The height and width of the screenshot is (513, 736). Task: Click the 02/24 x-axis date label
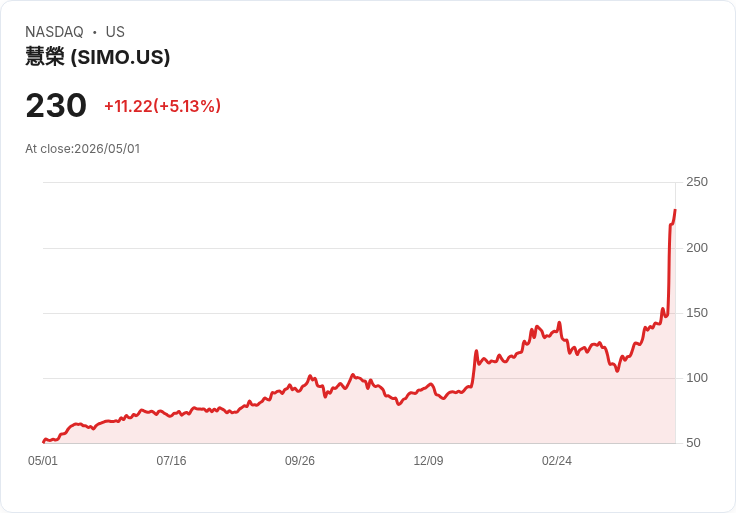(x=557, y=461)
